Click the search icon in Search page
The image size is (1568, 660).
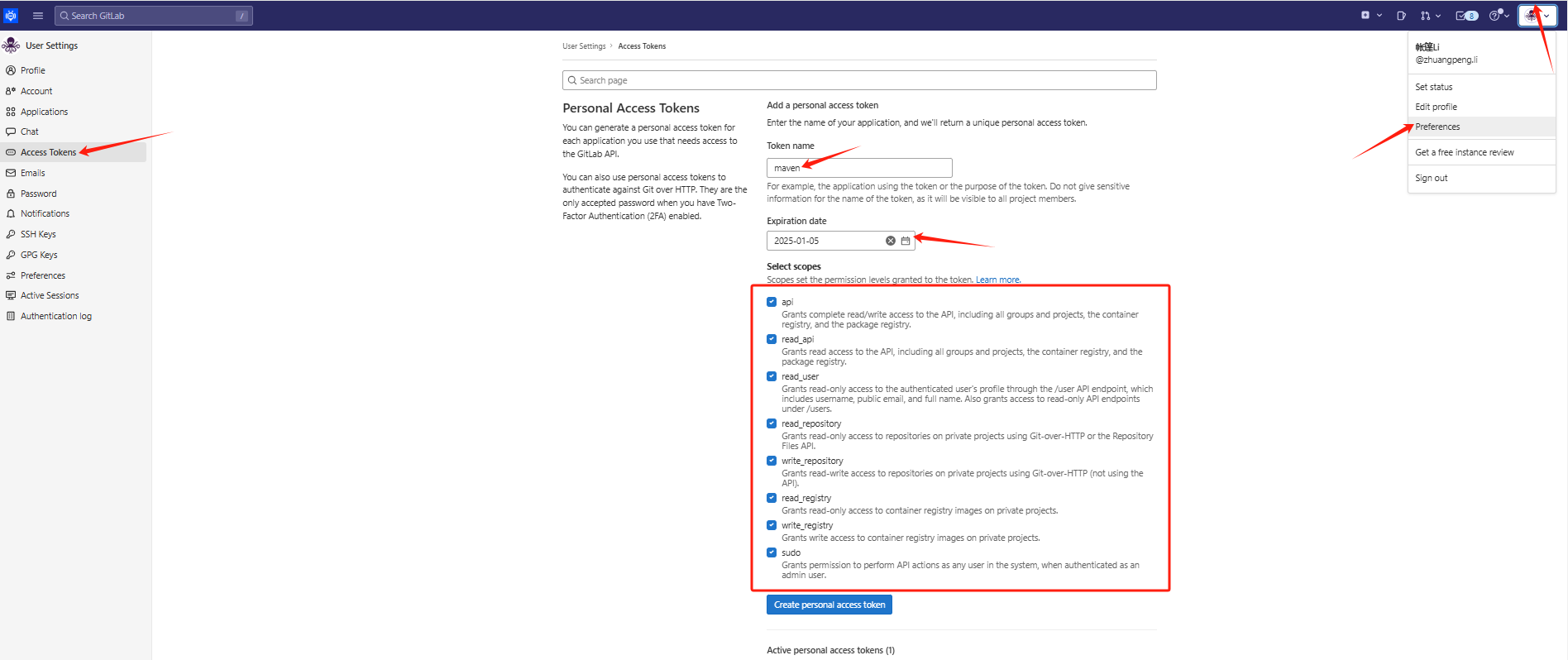[572, 80]
